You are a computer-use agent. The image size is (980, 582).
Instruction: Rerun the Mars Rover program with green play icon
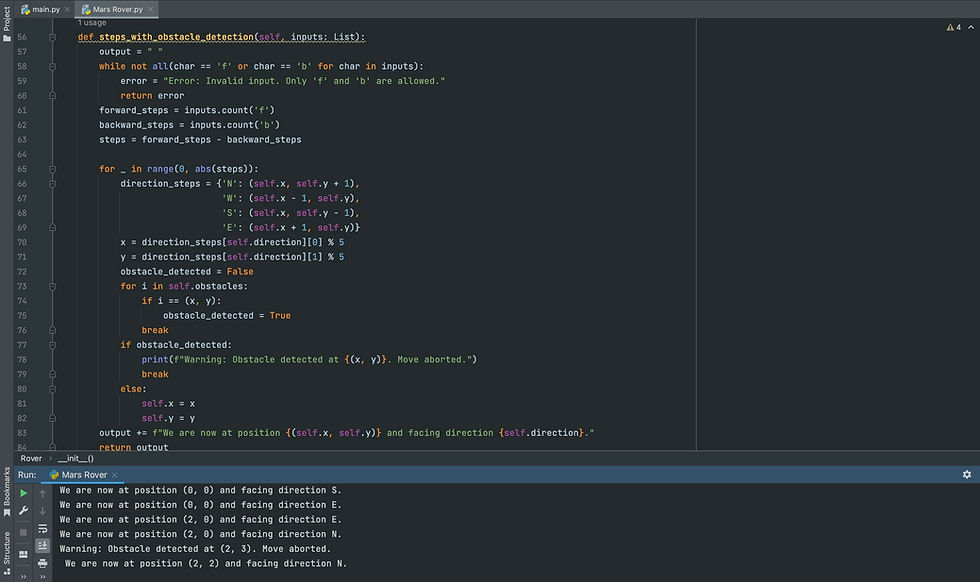coord(24,493)
